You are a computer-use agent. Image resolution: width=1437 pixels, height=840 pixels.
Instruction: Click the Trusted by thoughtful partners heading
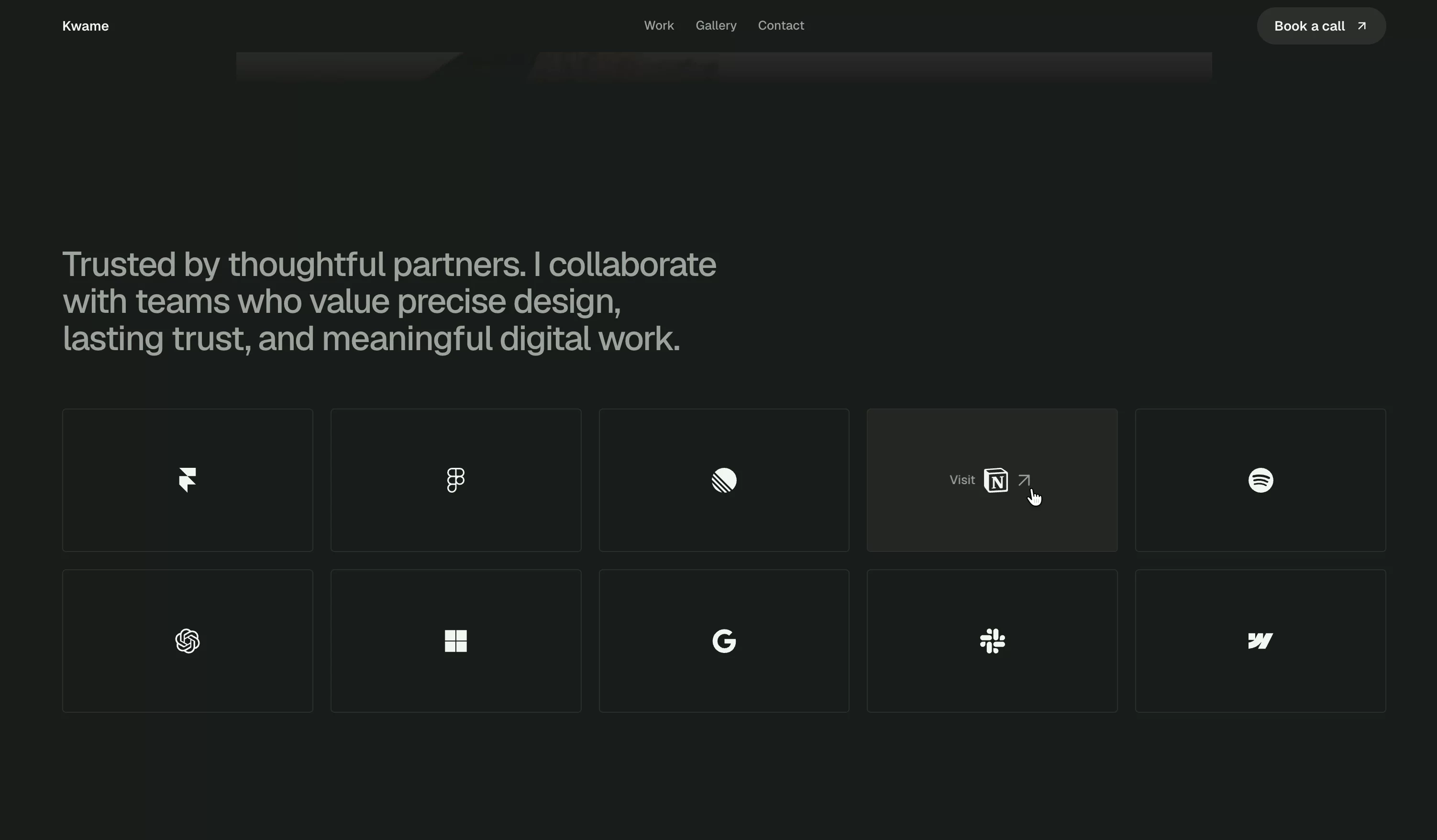[x=389, y=301]
